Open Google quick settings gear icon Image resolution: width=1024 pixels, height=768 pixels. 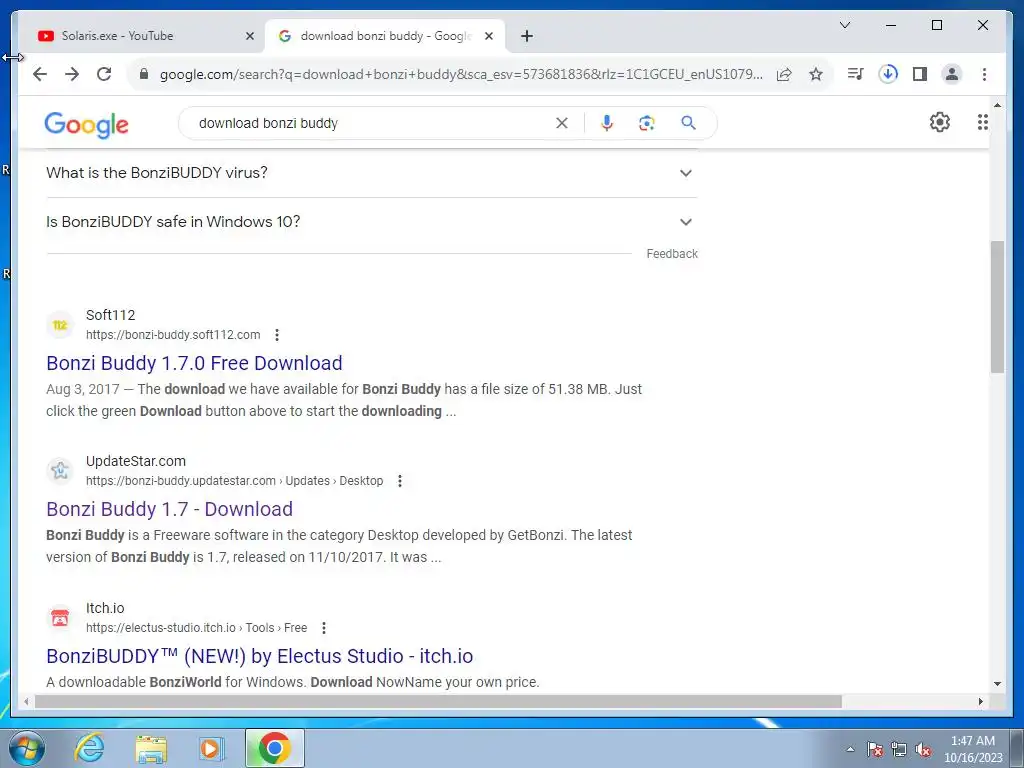coord(940,122)
